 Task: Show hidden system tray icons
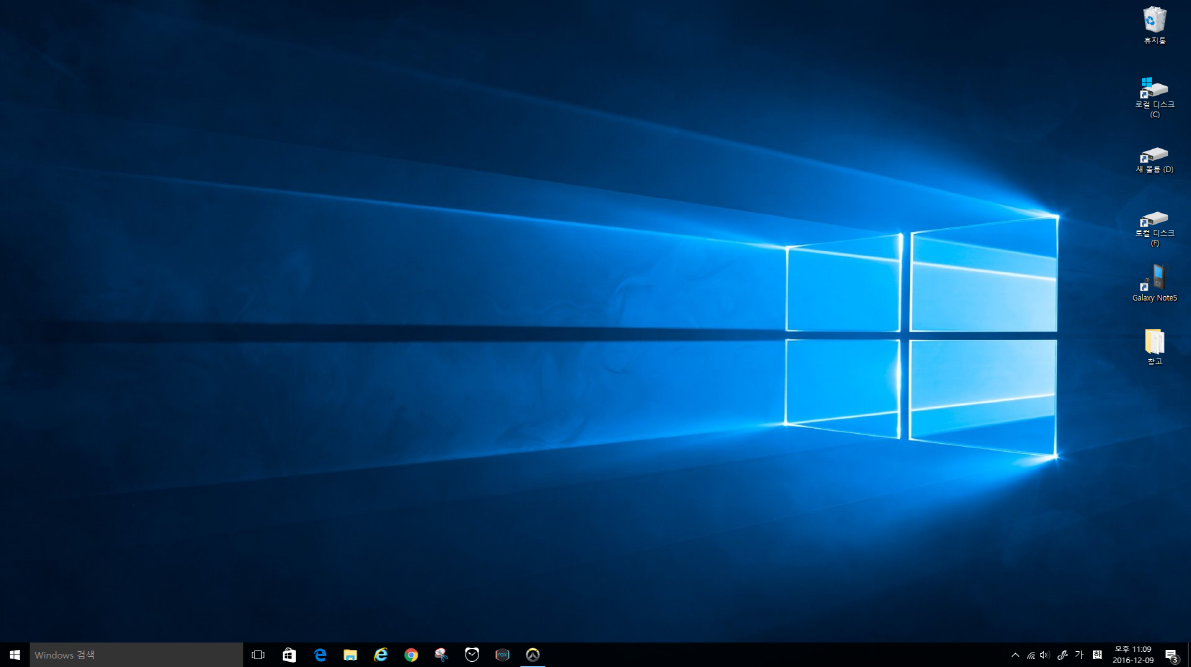point(1015,655)
